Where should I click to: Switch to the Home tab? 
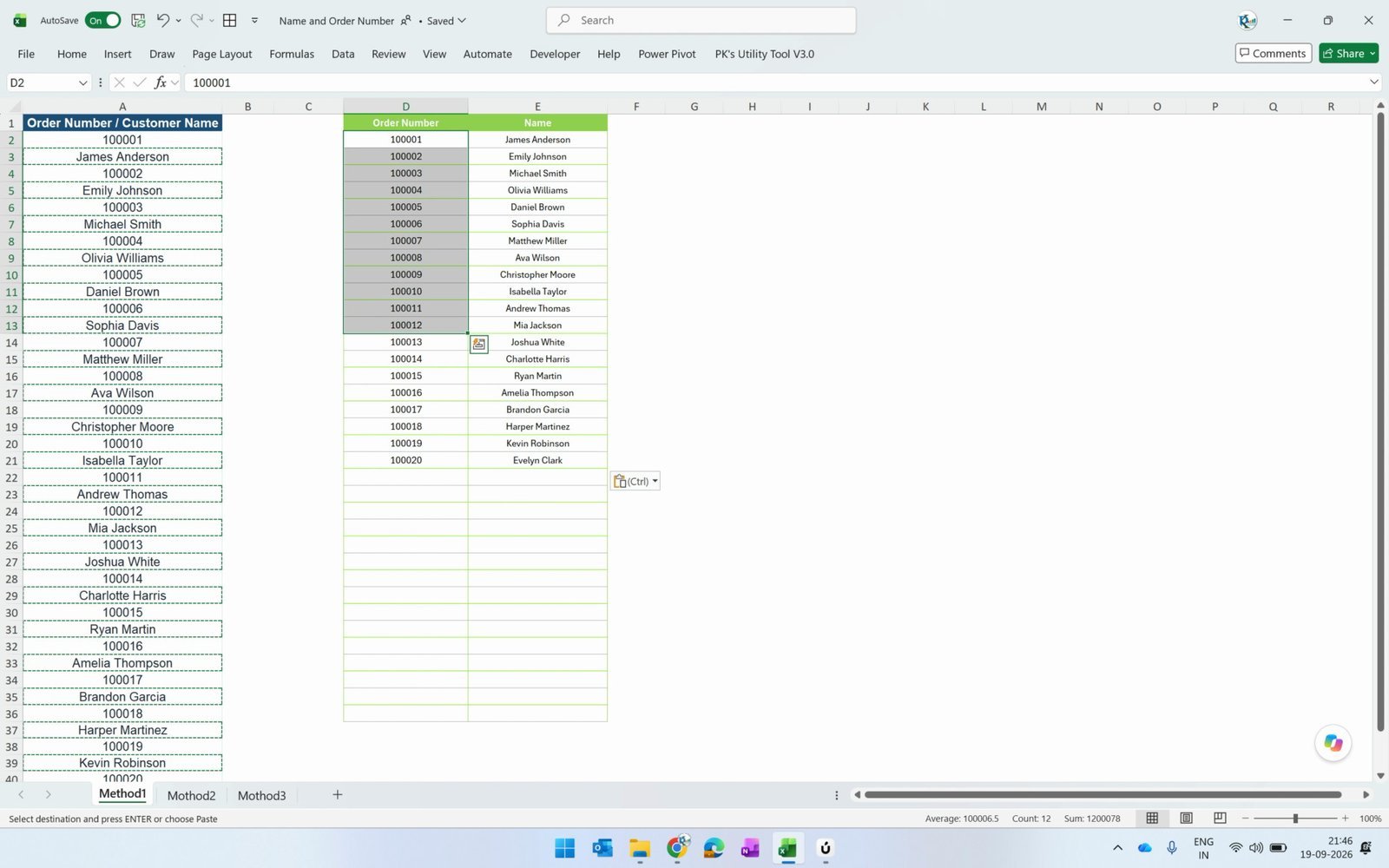pos(72,54)
